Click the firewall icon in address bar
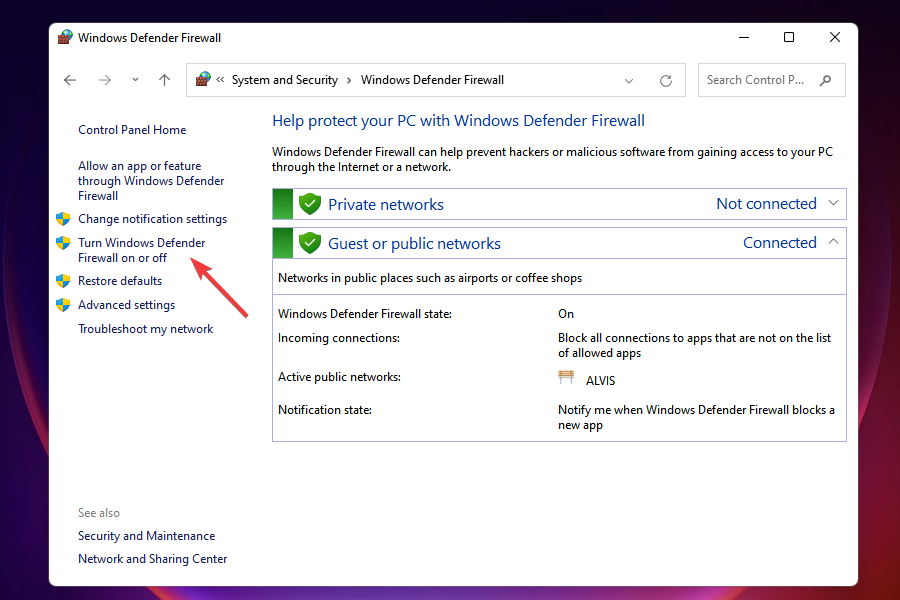 tap(203, 79)
